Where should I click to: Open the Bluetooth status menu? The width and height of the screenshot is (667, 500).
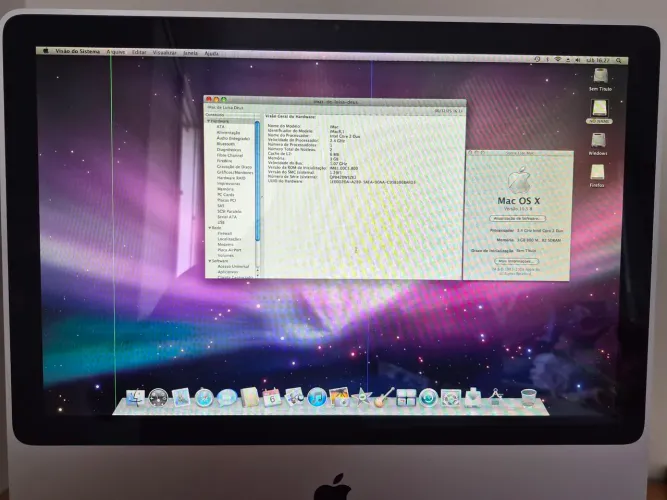(547, 59)
